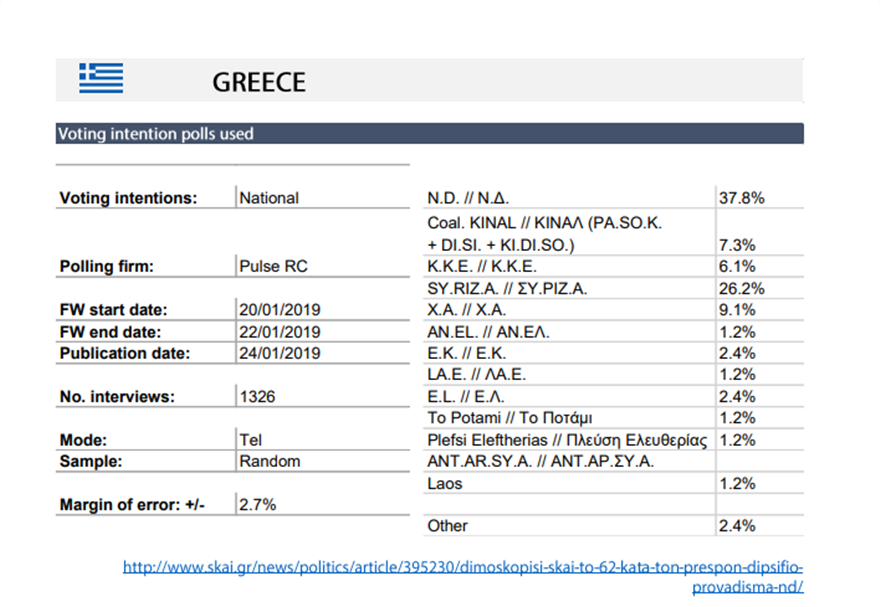Click the number of interviews value 1326
This screenshot has width=880, height=607.
(x=257, y=397)
